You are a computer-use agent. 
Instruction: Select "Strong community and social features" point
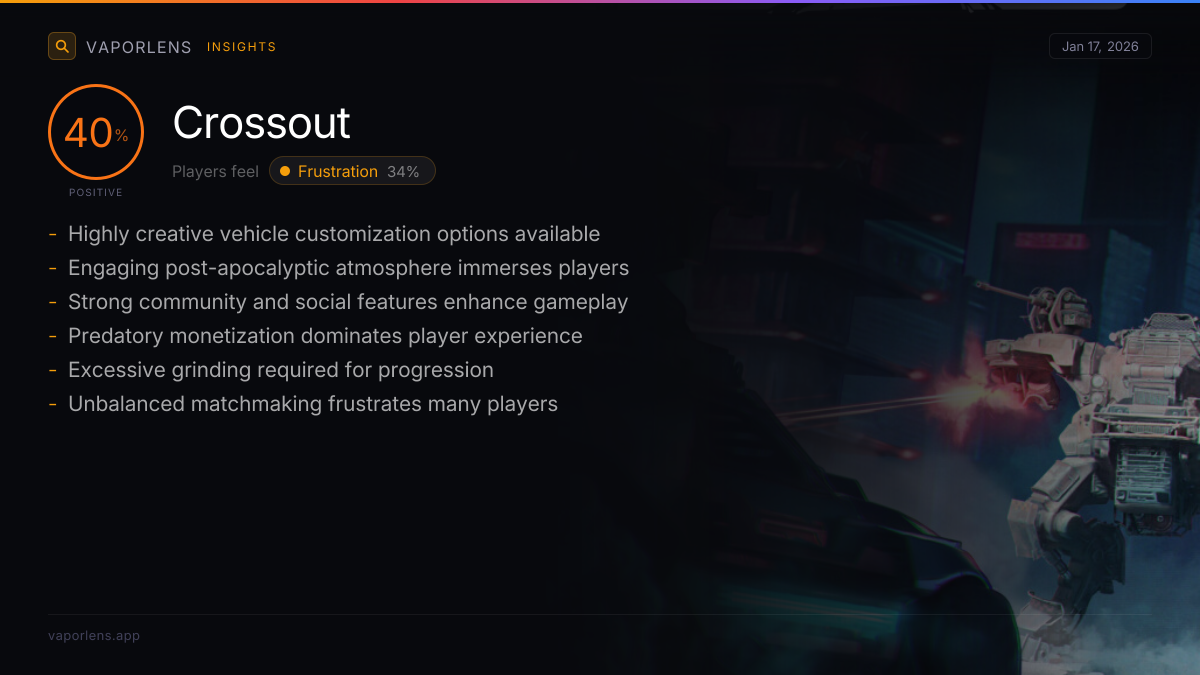(348, 302)
